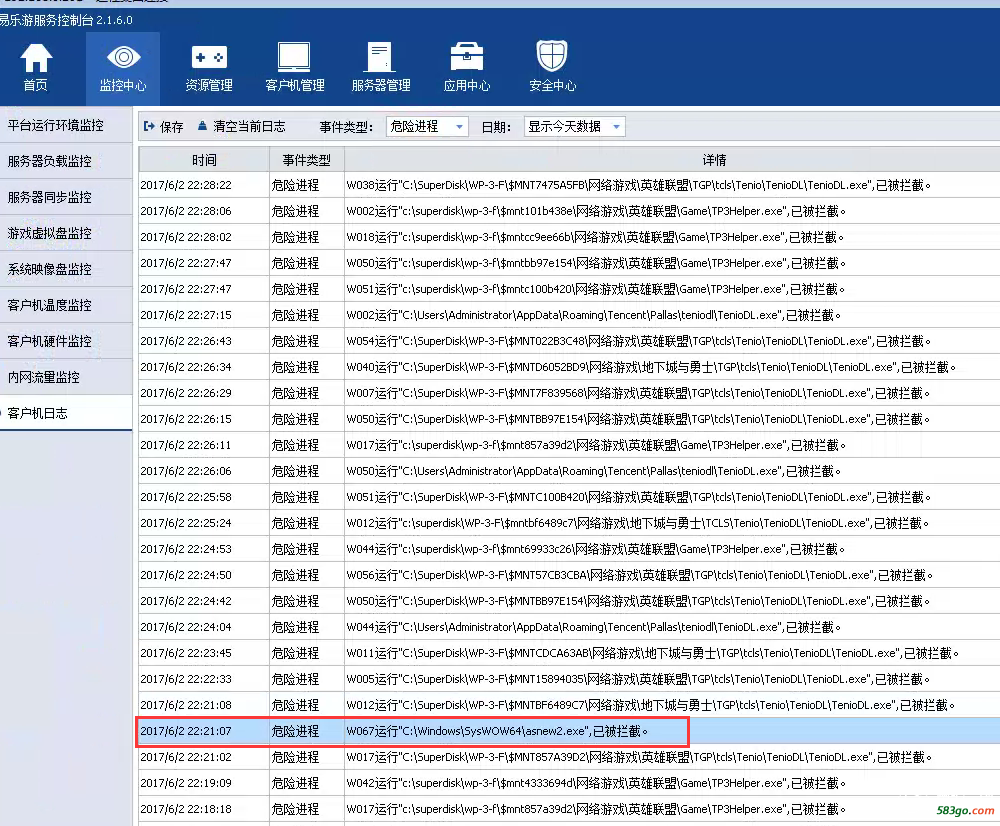Select the row timestamped 22:18:18
The image size is (1000, 826).
(569, 809)
